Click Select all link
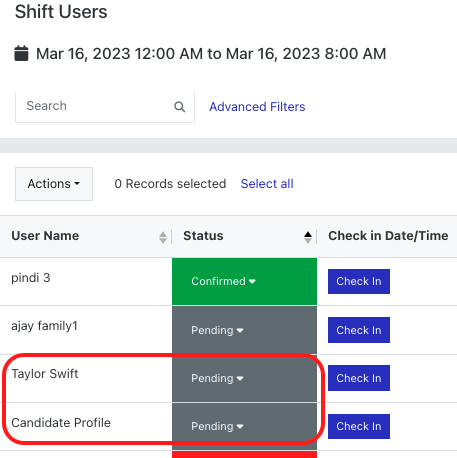Image resolution: width=457 pixels, height=458 pixels. point(267,184)
